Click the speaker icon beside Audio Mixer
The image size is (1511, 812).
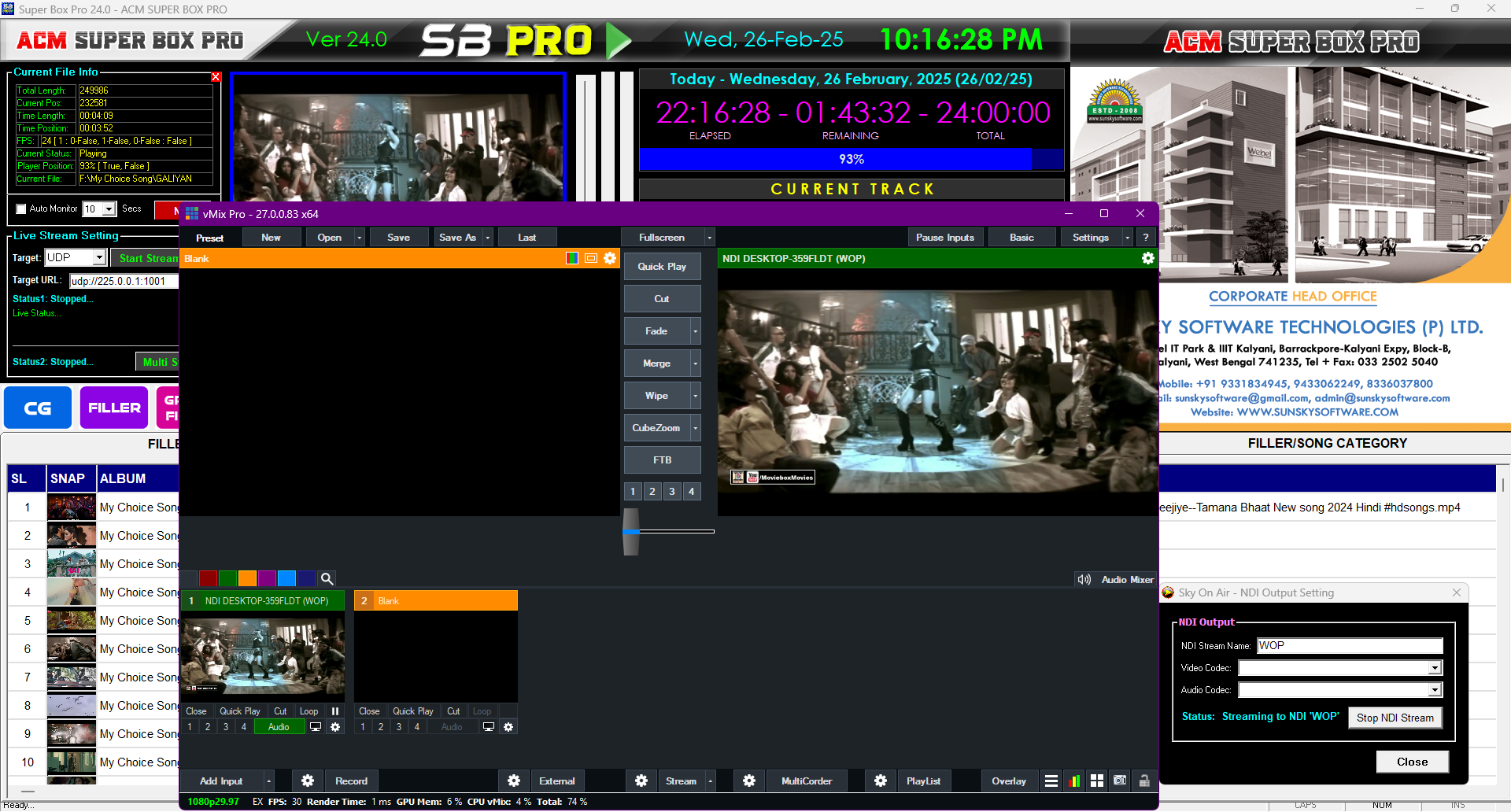pyautogui.click(x=1084, y=580)
